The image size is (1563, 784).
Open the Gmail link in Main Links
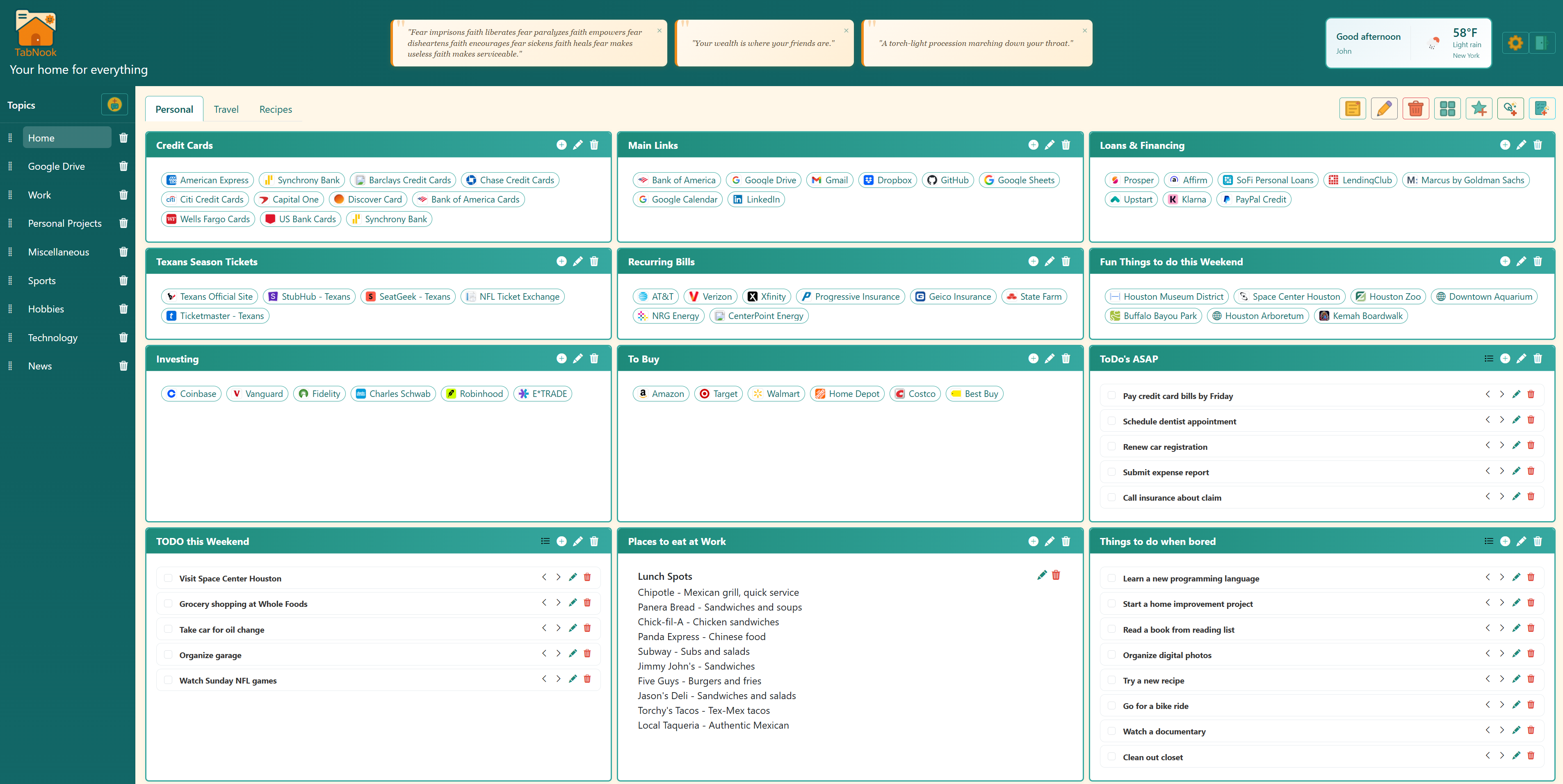click(830, 180)
